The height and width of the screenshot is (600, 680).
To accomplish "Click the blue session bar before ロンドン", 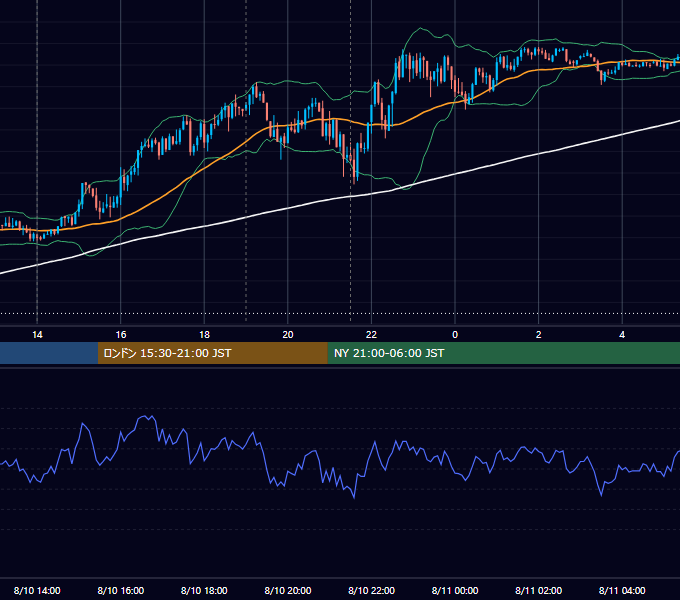I will pyautogui.click(x=49, y=353).
